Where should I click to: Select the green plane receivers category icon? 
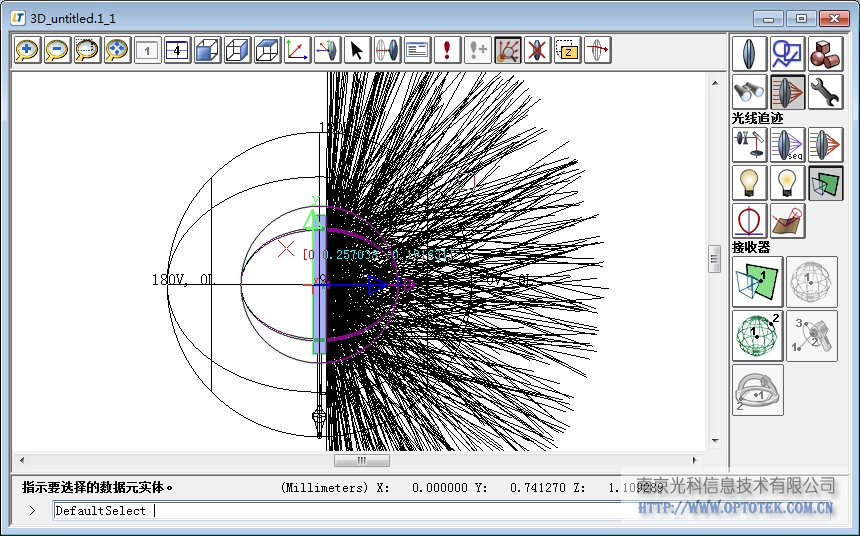825,183
